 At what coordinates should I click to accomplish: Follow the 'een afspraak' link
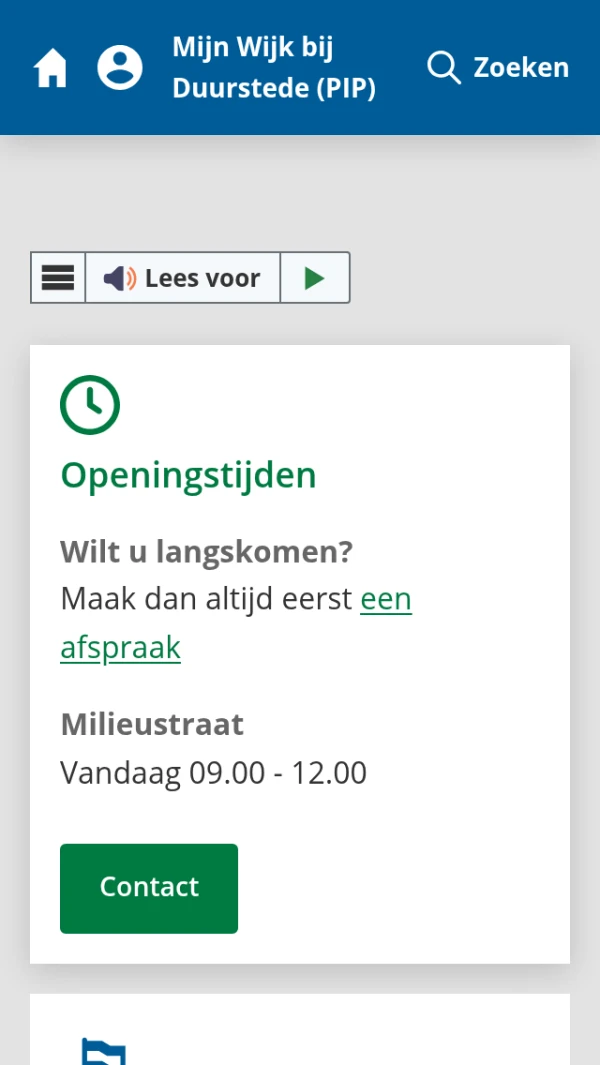tap(385, 600)
